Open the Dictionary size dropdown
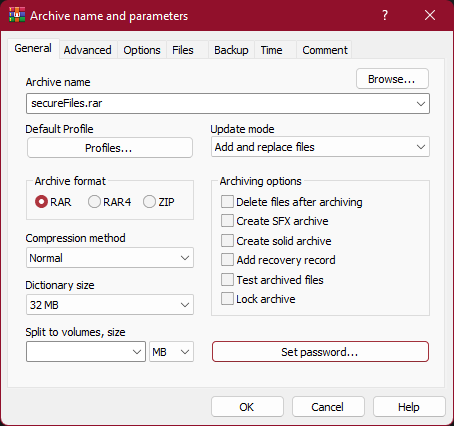454x426 pixels. [x=110, y=305]
